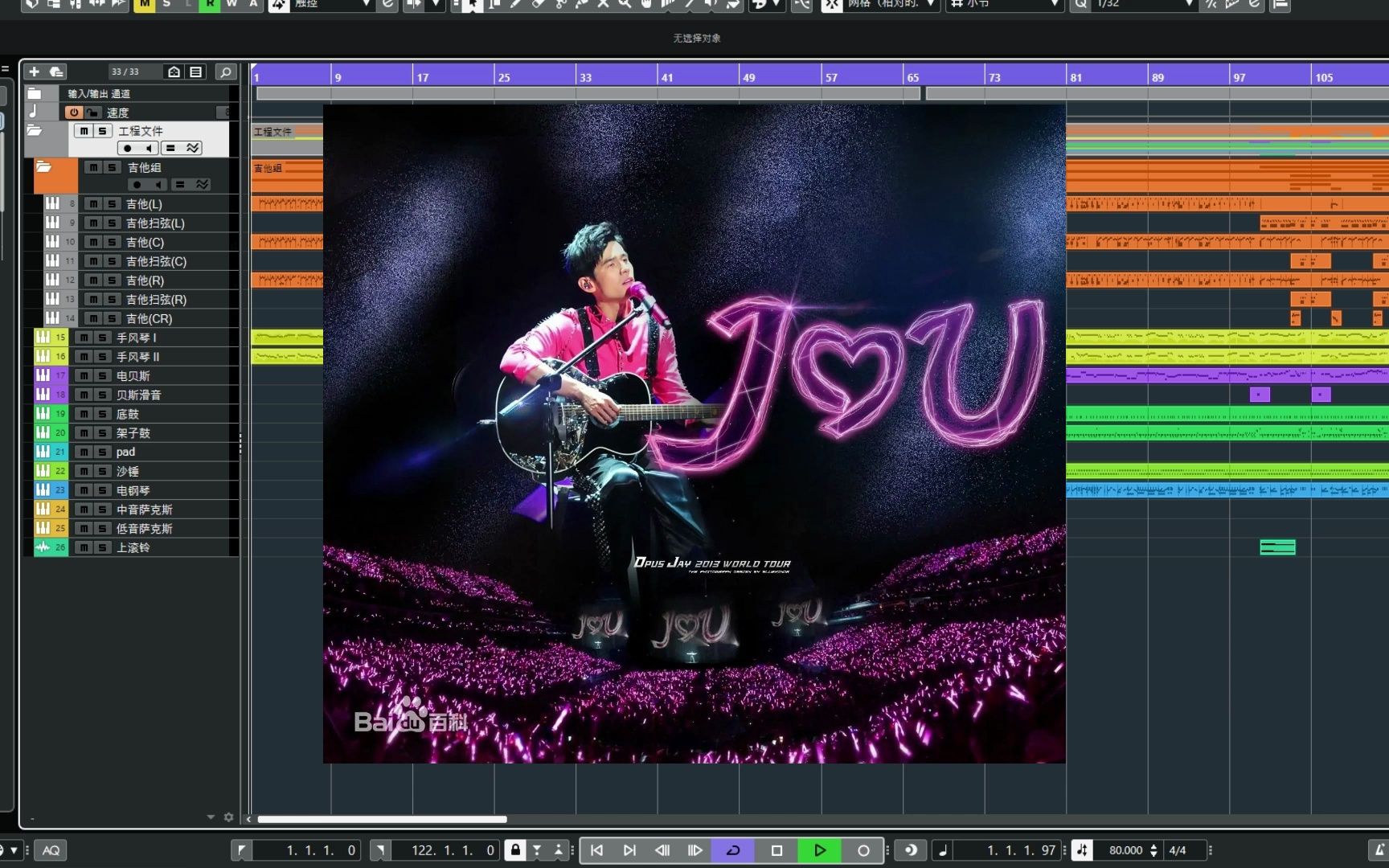Mute the 架子鼓 track
Screen dimensions: 1389x868
84,433
